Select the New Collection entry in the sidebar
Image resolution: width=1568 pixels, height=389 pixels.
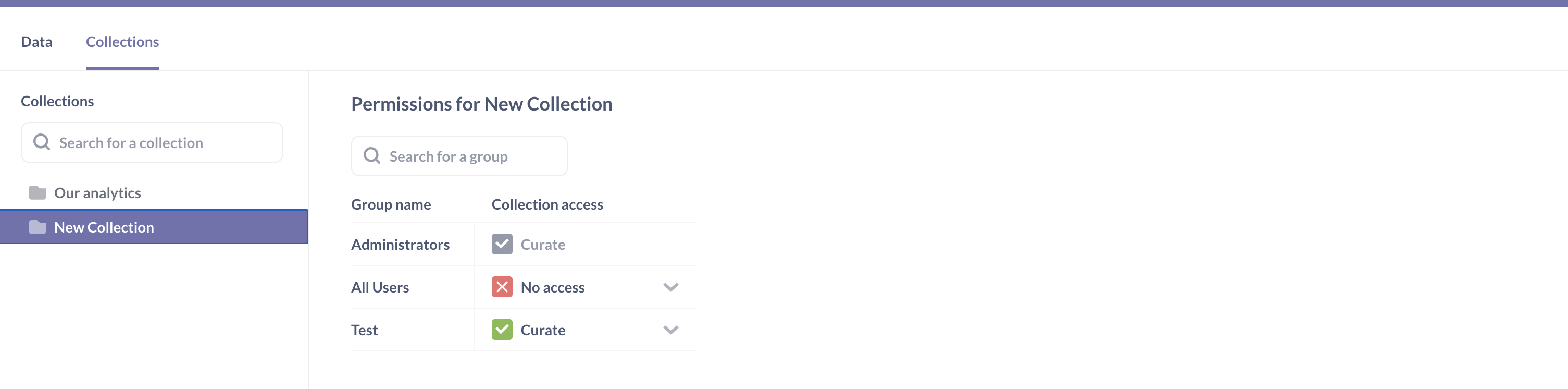(104, 227)
